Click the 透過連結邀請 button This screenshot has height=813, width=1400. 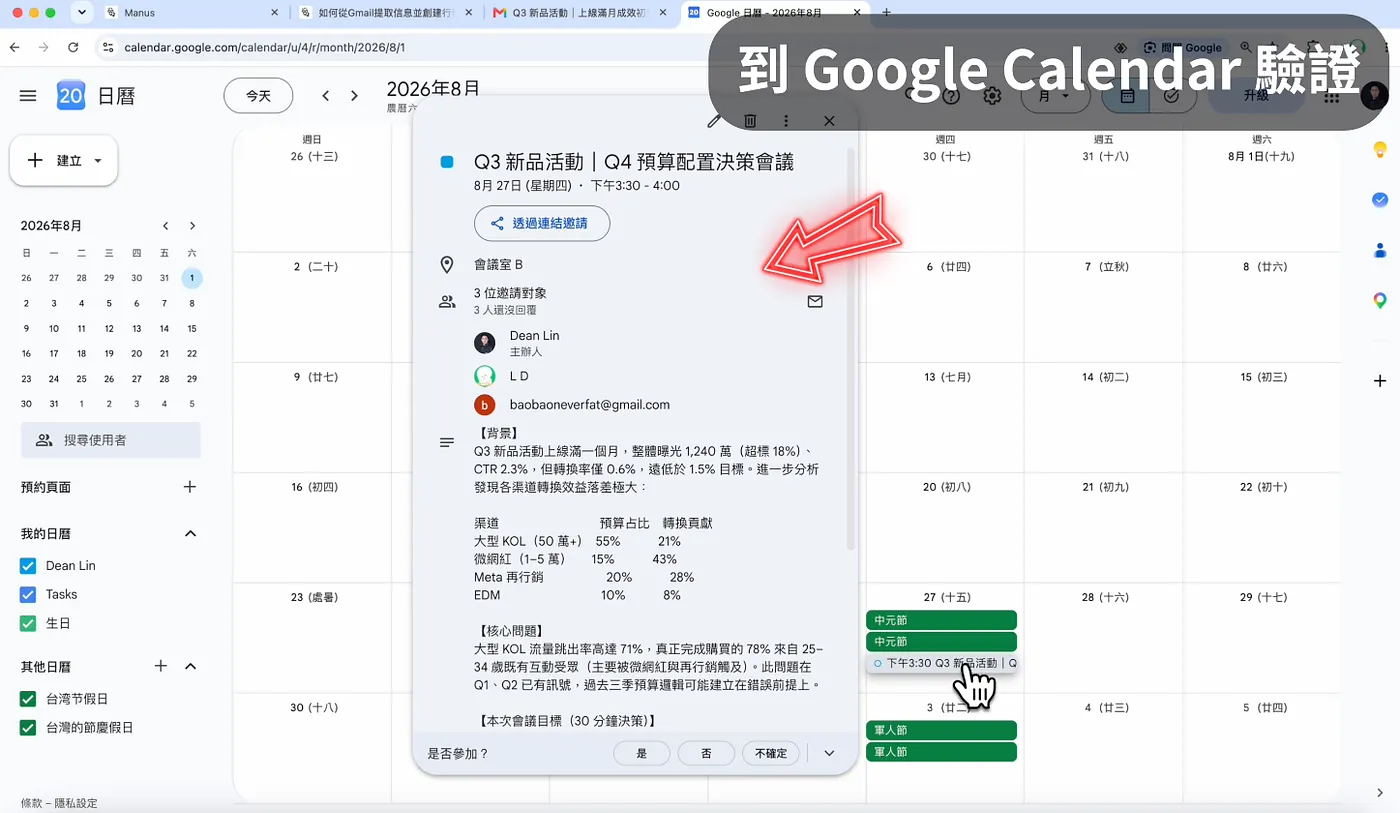pyautogui.click(x=542, y=223)
